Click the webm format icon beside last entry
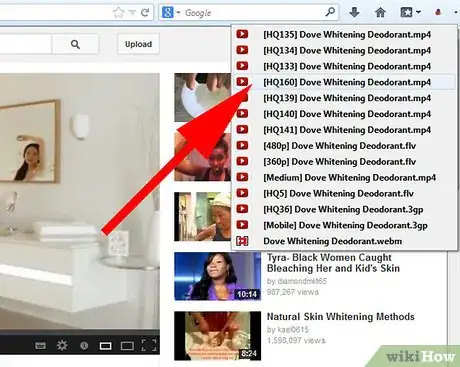The width and height of the screenshot is (460, 367). (242, 241)
